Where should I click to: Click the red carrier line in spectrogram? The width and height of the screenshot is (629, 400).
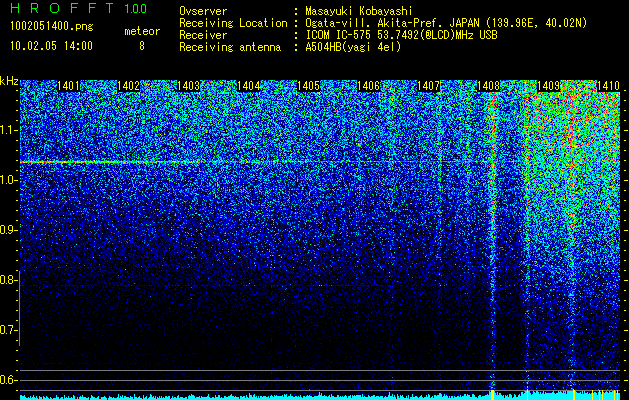click(320, 162)
